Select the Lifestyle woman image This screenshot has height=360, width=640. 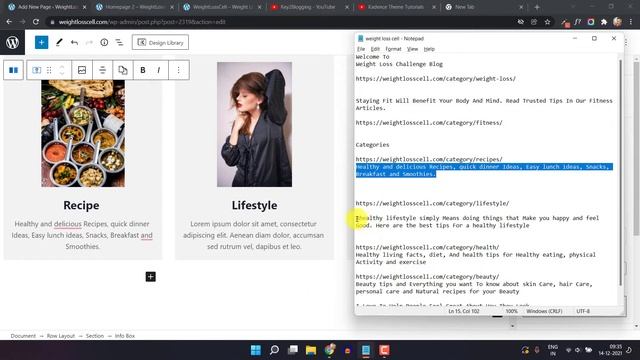point(254,124)
